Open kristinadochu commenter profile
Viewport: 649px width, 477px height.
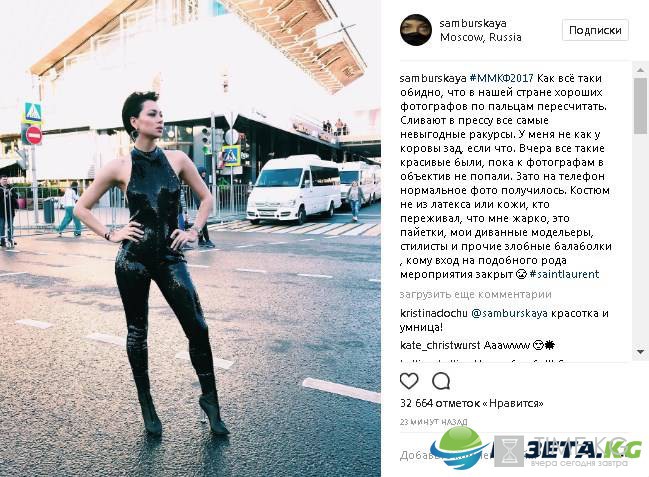point(434,313)
